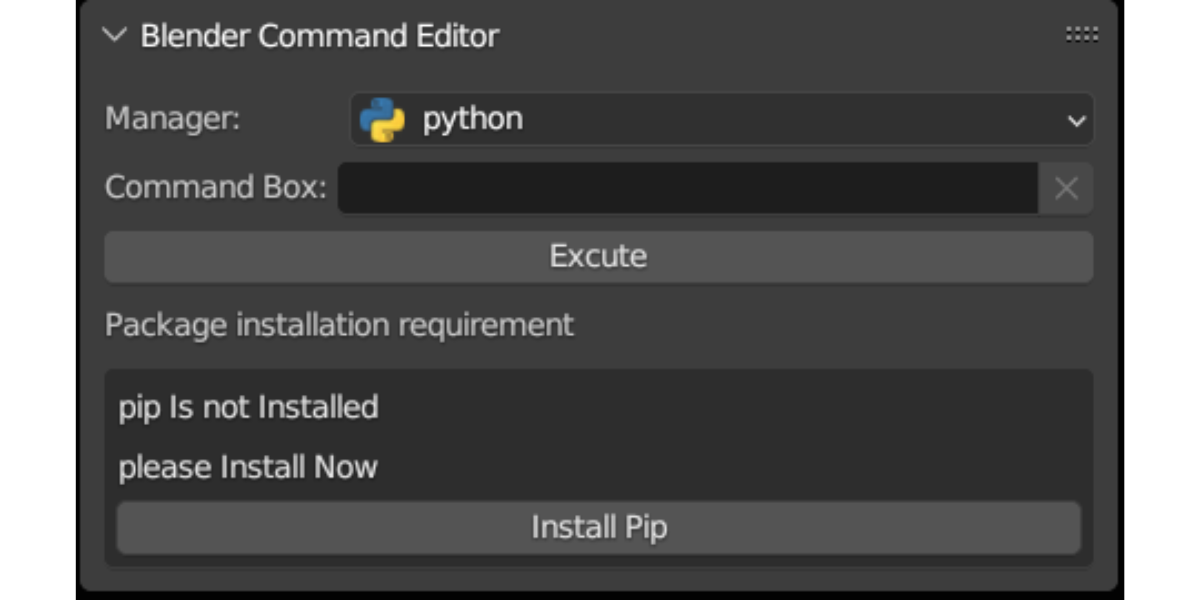
Task: Open the Manager dropdown arrow
Action: (1076, 121)
